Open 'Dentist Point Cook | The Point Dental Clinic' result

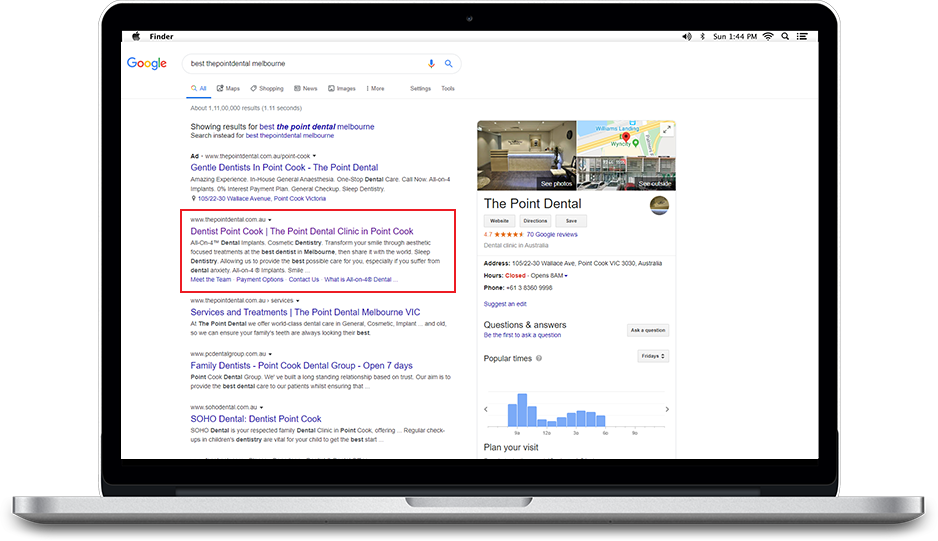(x=302, y=231)
